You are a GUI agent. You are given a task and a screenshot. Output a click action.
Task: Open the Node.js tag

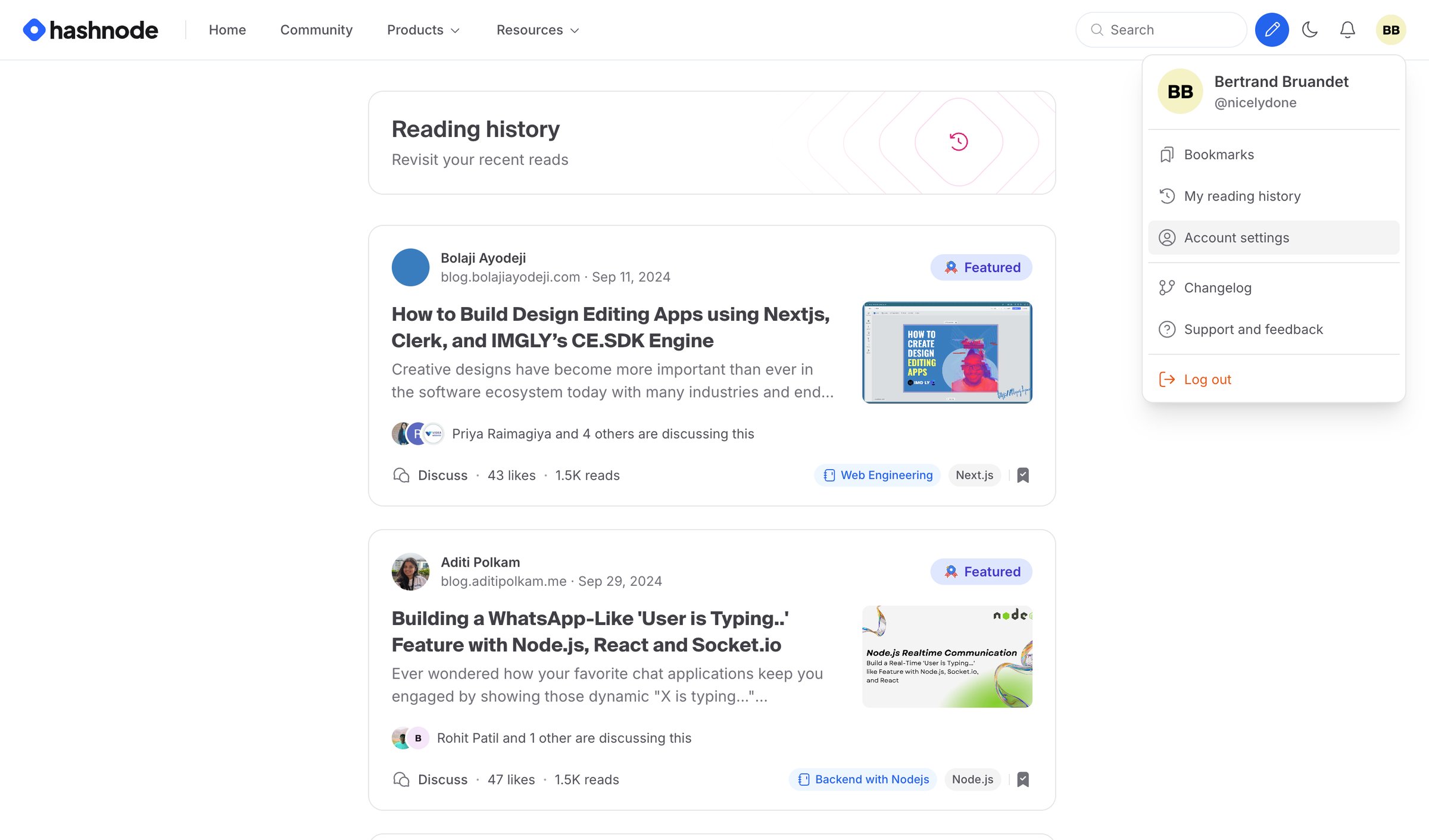pos(972,780)
